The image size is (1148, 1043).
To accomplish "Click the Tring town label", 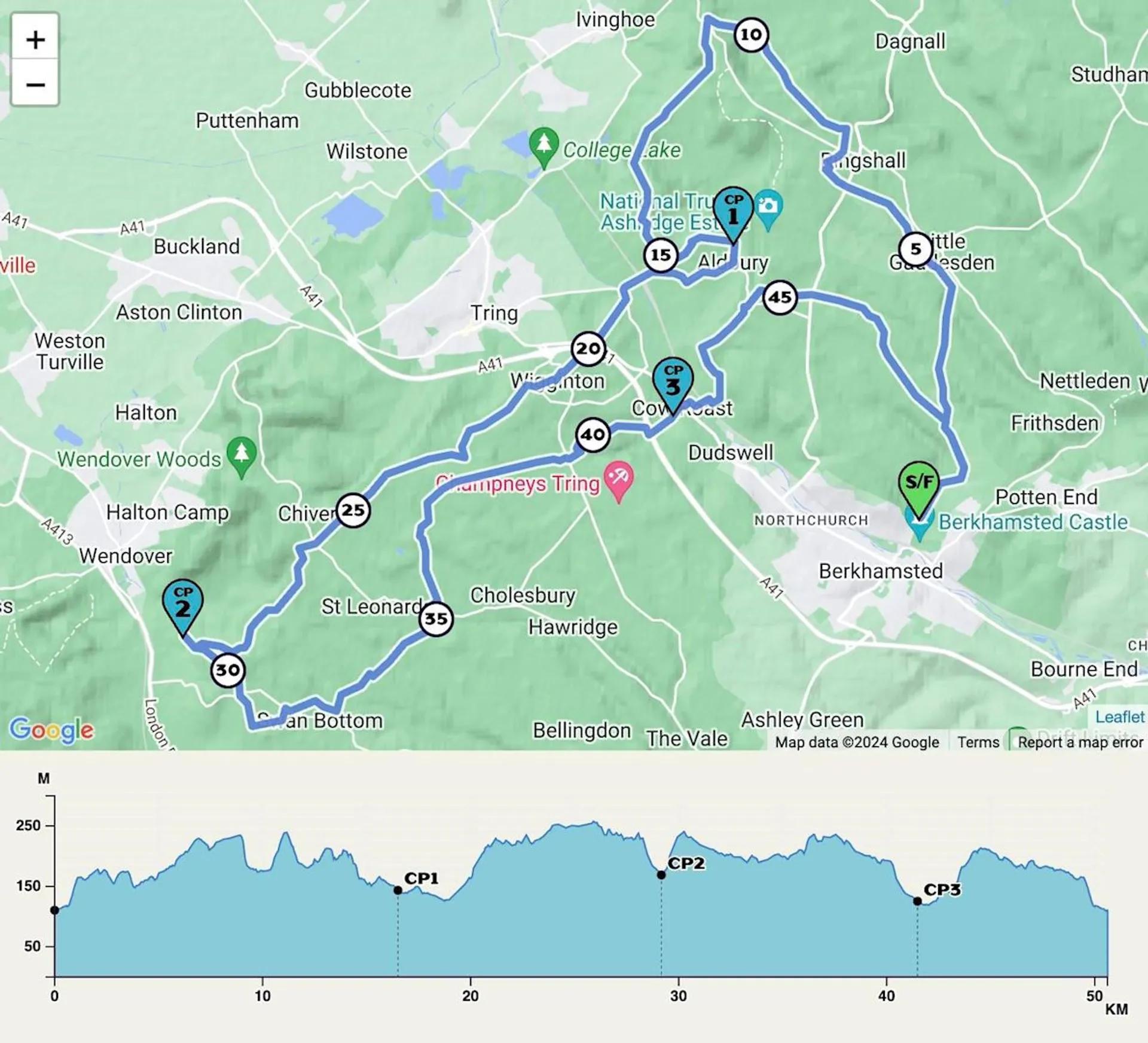I will tap(494, 313).
